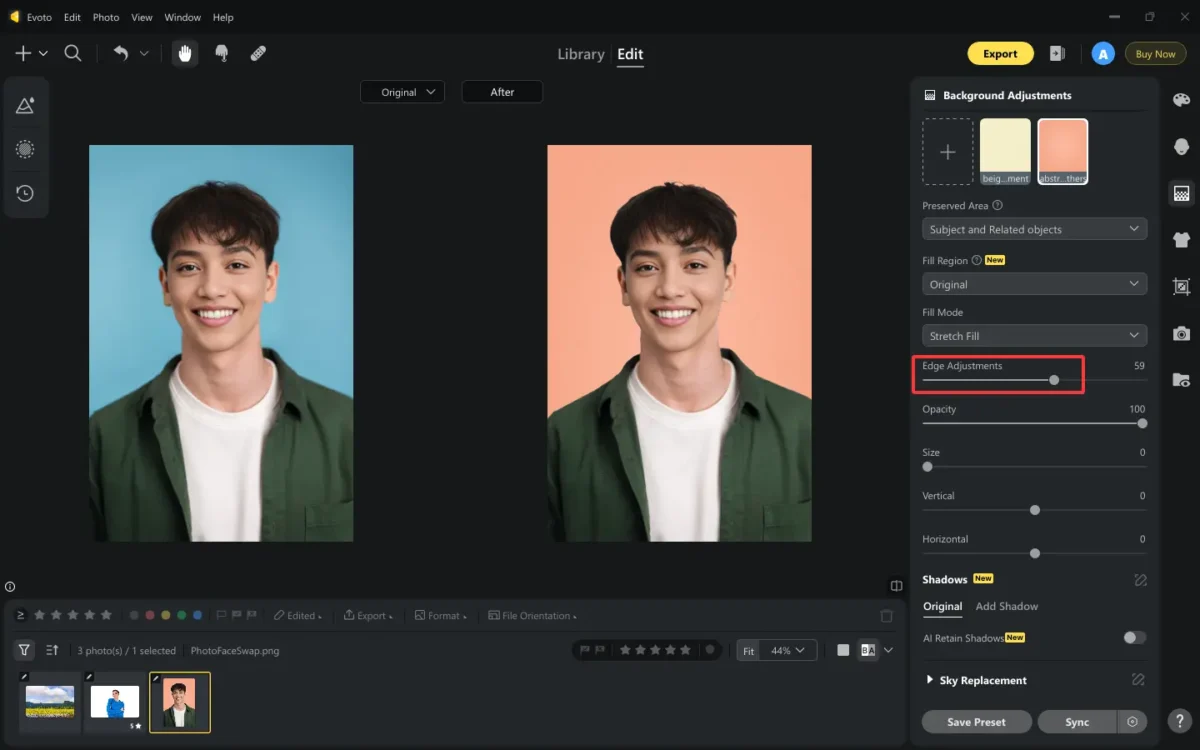
Task: Filter by green color label
Action: point(182,616)
